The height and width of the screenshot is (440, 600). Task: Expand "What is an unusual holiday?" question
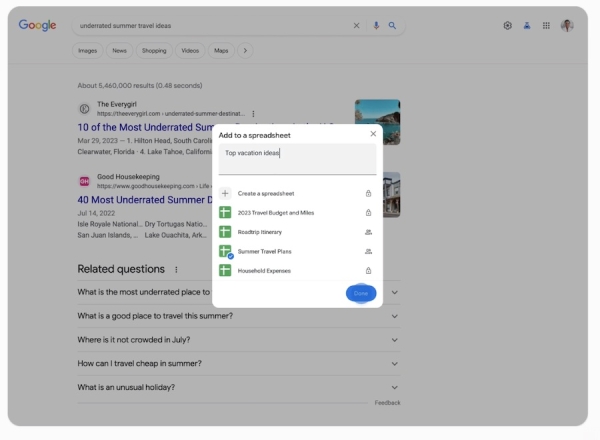(x=394, y=387)
